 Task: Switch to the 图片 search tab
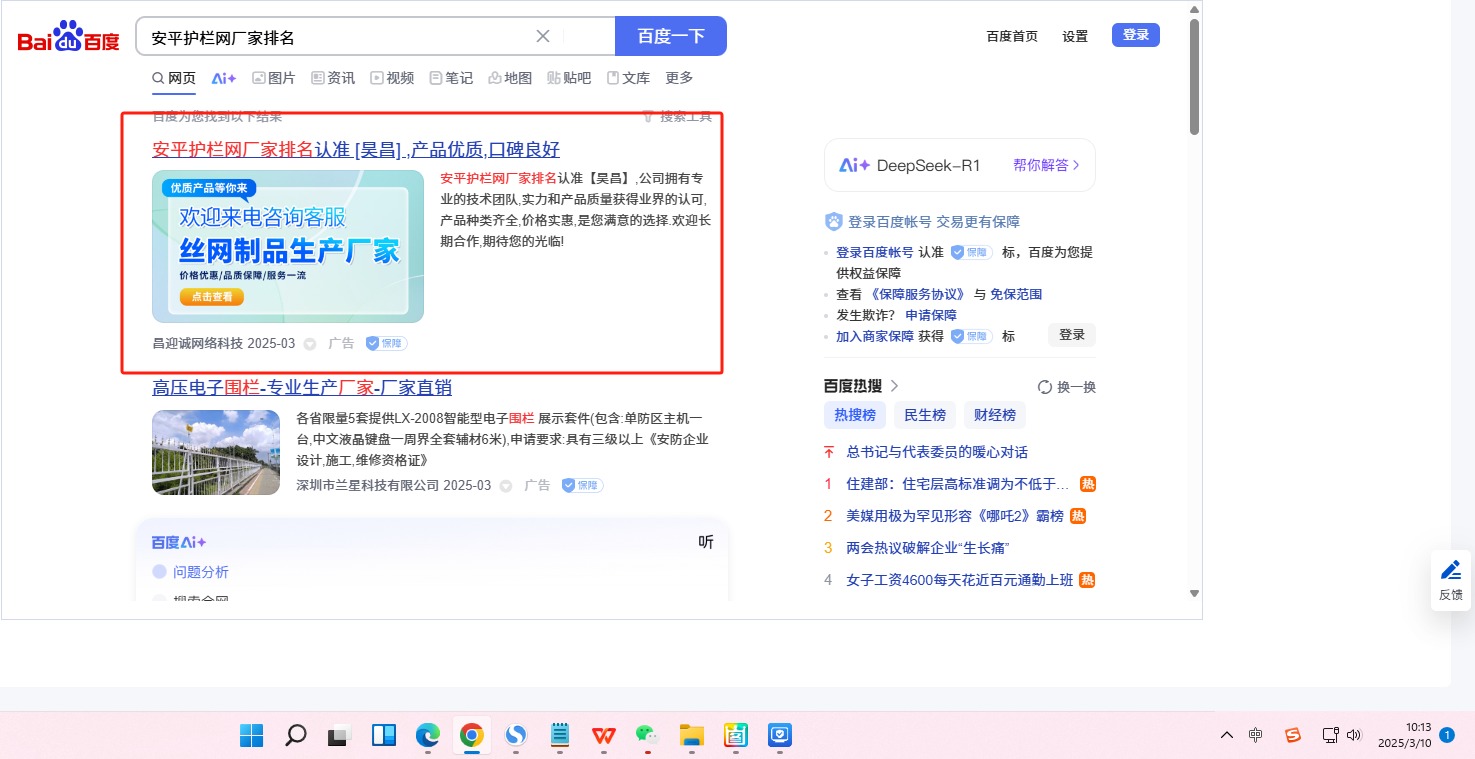pos(273,78)
